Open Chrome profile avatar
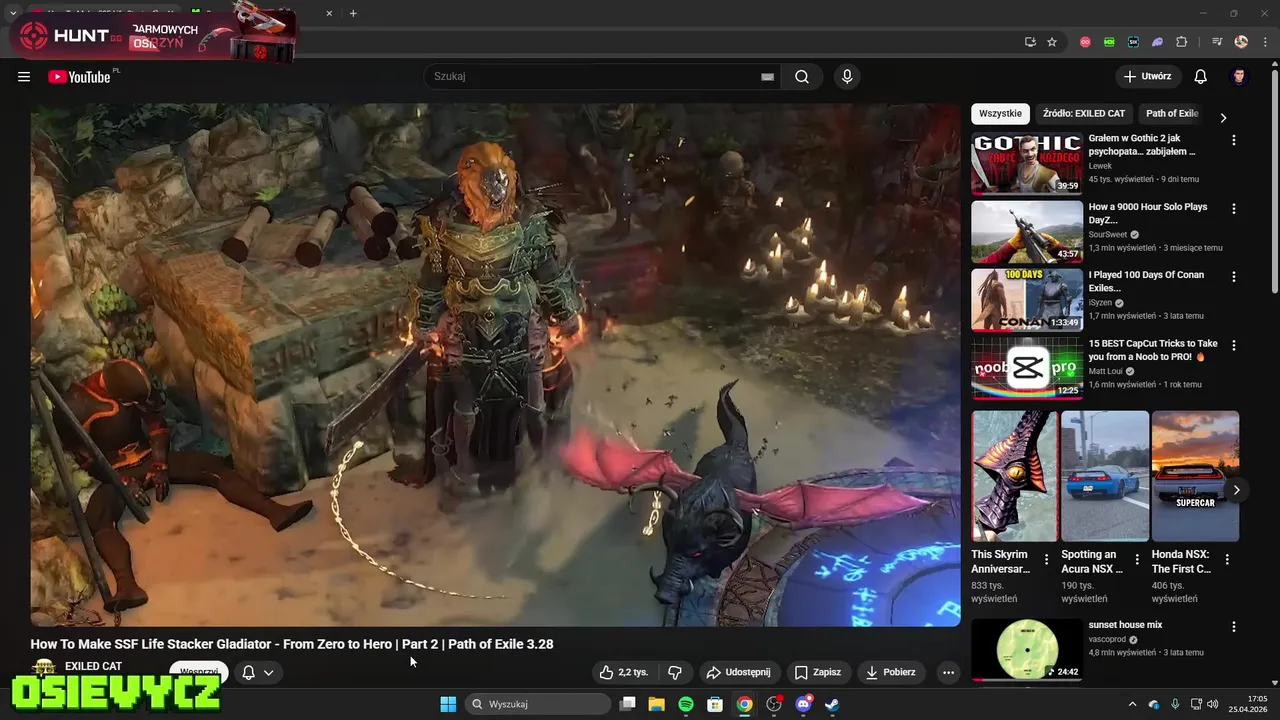1280x720 pixels. coord(1241,42)
